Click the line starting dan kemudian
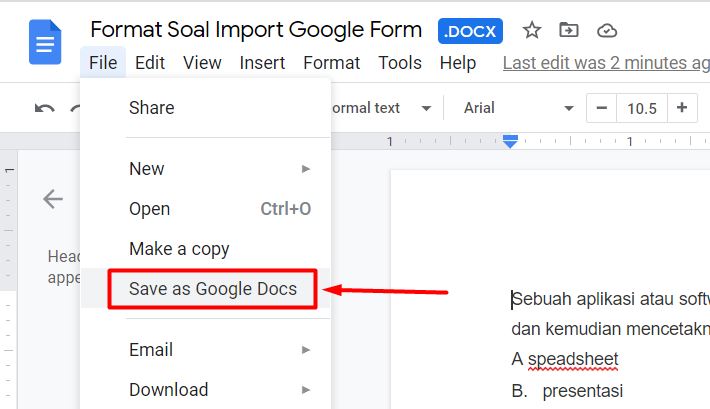 pyautogui.click(x=610, y=329)
